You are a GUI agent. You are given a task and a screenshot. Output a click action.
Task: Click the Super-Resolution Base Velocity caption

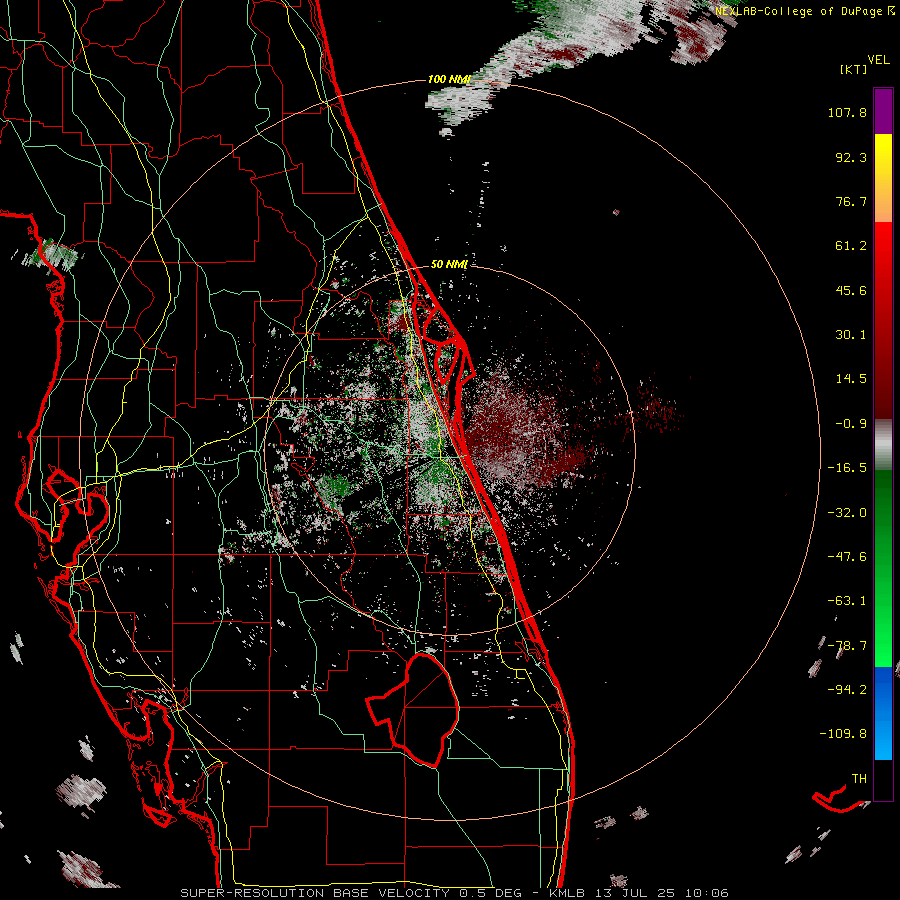coord(454,893)
